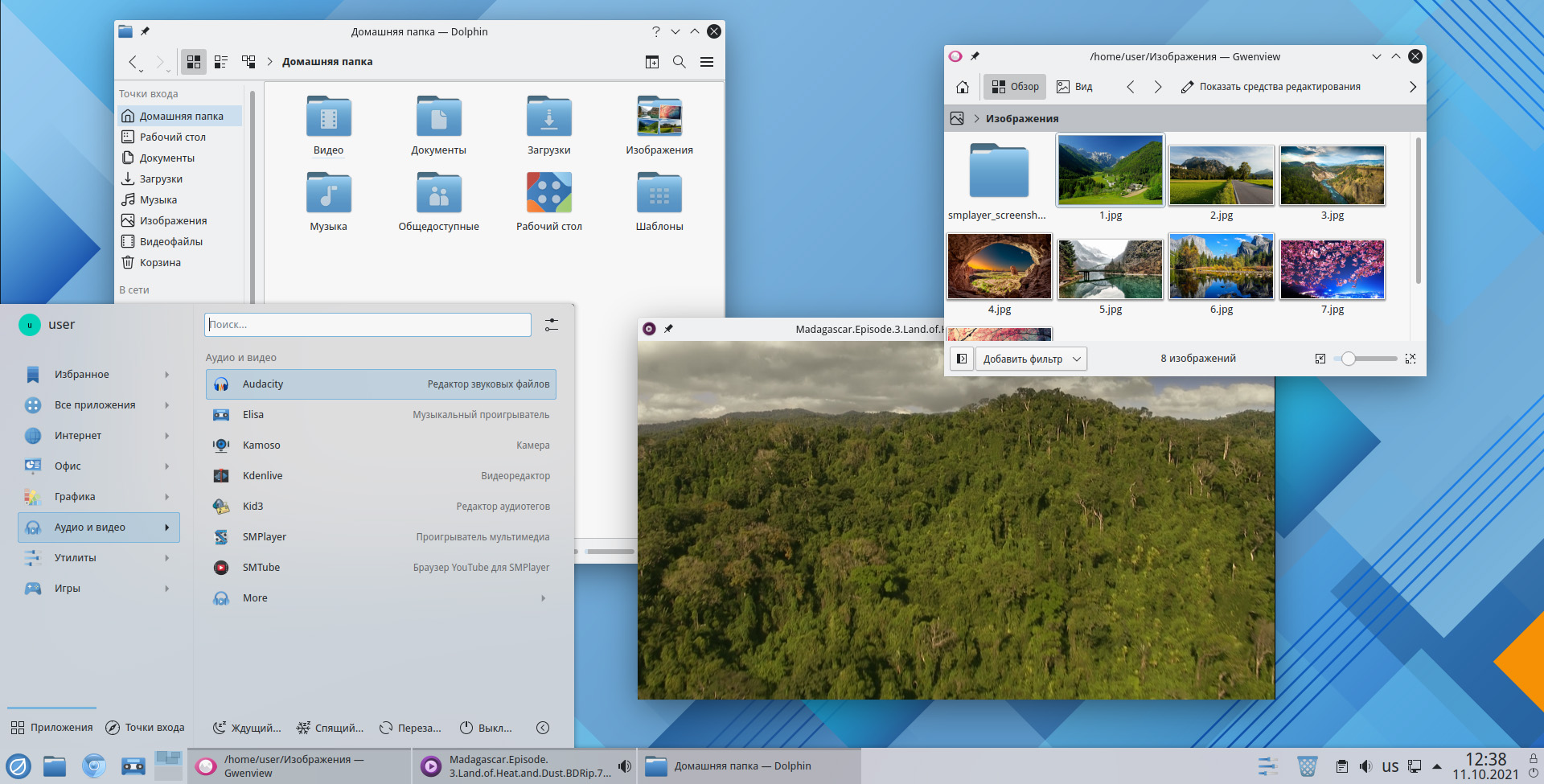Open Dolphin search tool
Viewport: 1544px width, 784px height.
click(680, 62)
